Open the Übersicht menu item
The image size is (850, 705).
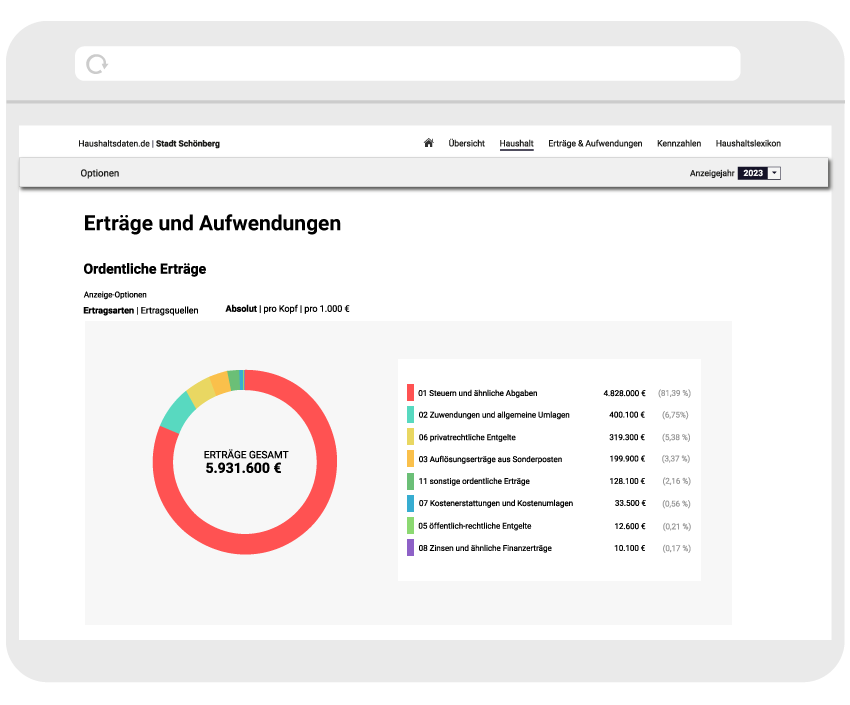466,144
